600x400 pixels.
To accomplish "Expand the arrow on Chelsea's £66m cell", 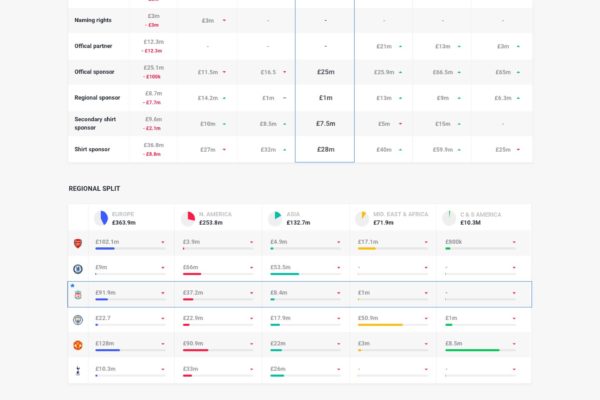I will [x=251, y=268].
